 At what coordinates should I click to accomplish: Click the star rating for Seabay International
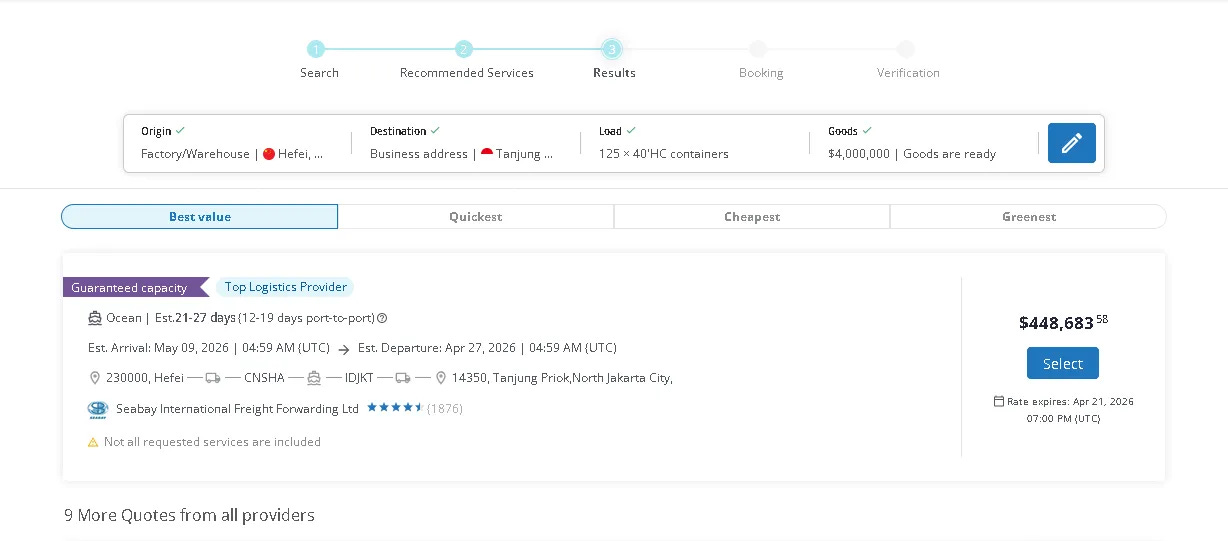[395, 408]
